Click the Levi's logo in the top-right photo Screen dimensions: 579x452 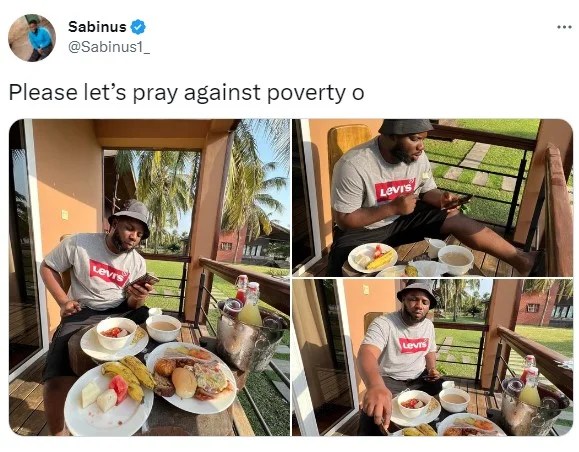(x=395, y=190)
